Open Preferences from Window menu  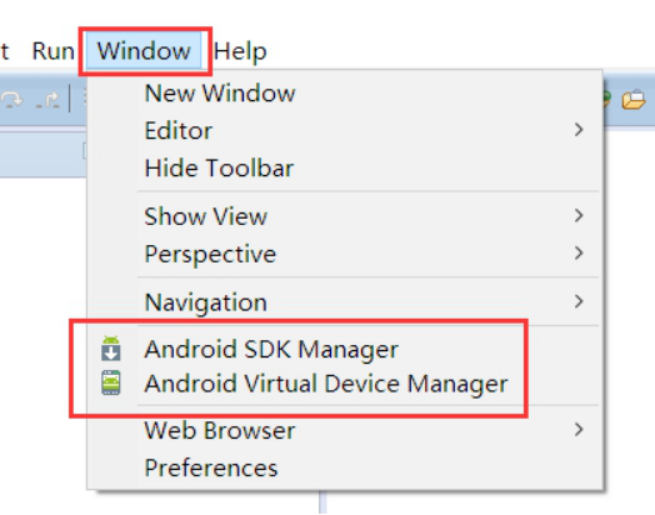click(x=345, y=468)
